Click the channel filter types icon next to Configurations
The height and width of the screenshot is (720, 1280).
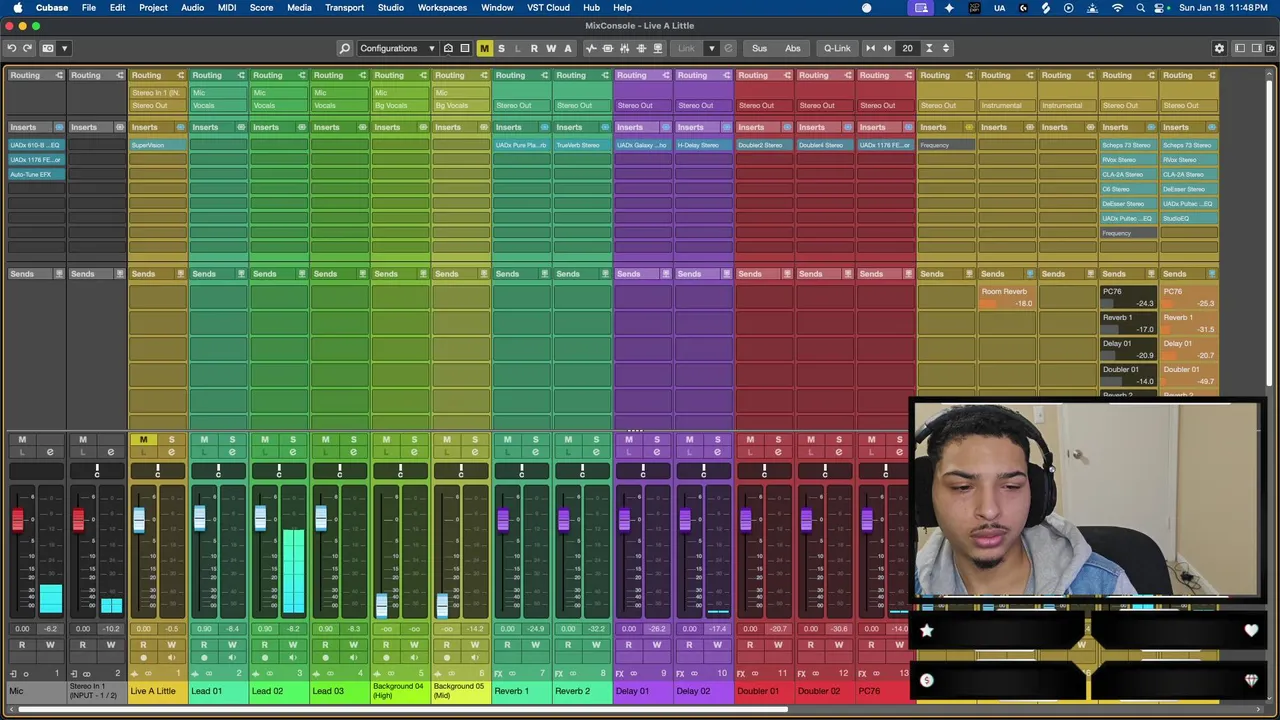click(448, 48)
